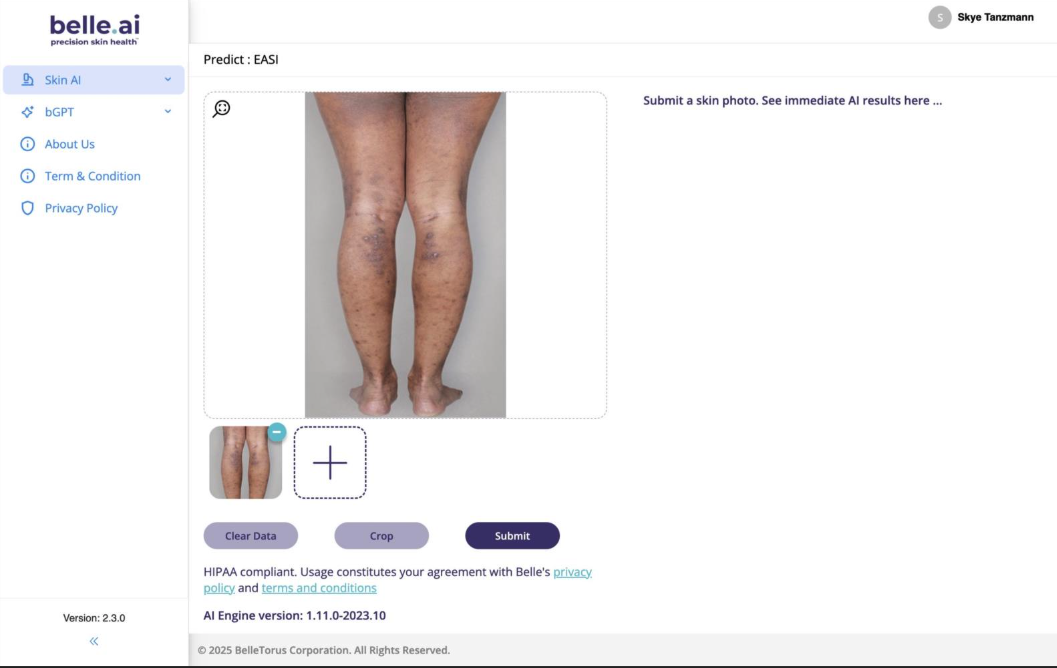1057x668 pixels.
Task: Click the About Us info icon
Action: point(28,144)
